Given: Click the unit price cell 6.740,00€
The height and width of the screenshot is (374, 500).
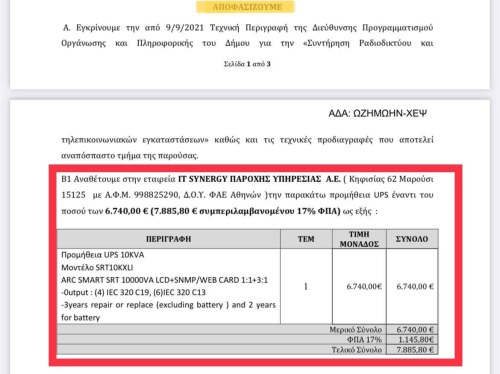Looking at the screenshot, I should click(x=364, y=286).
